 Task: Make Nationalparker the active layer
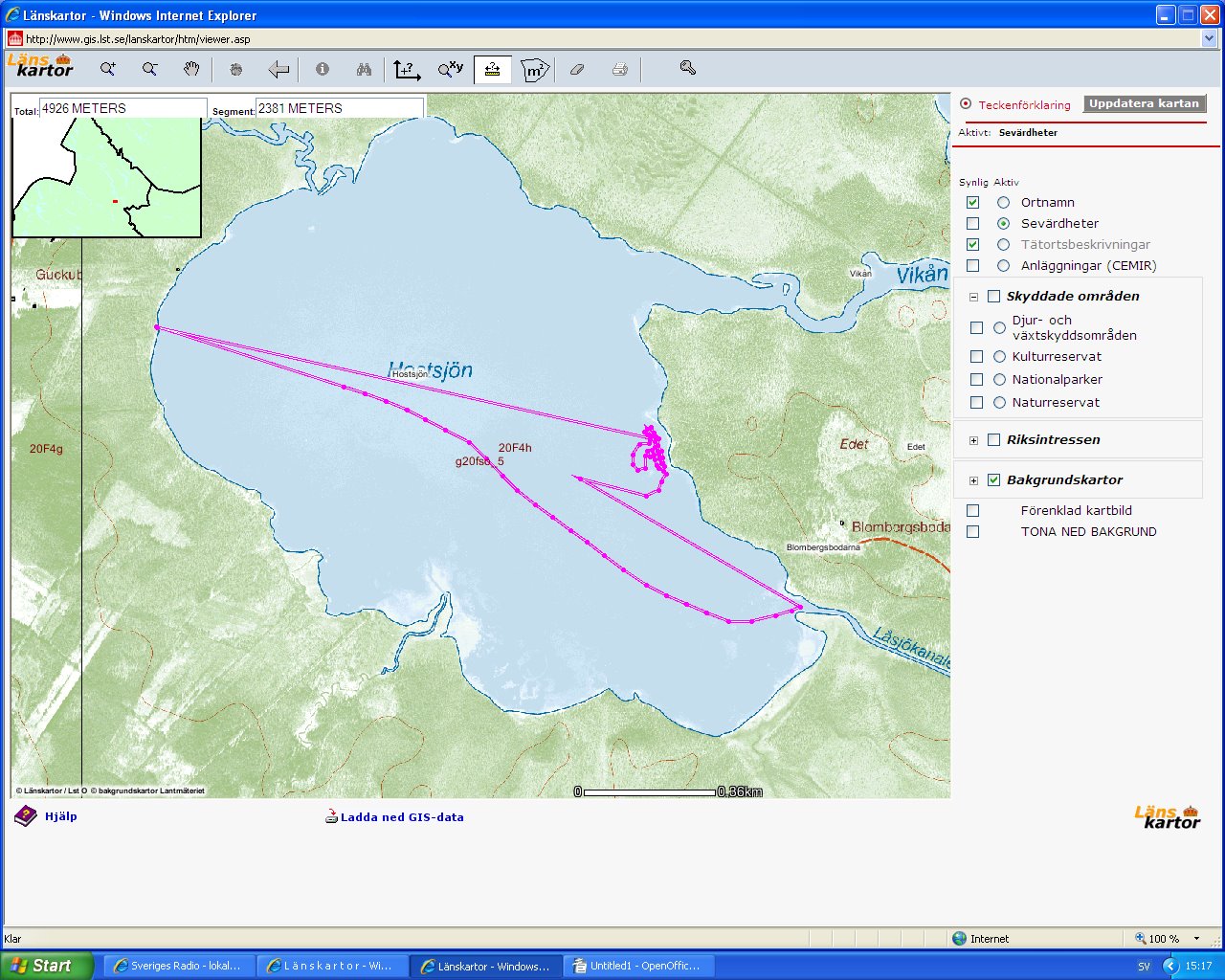(x=999, y=380)
